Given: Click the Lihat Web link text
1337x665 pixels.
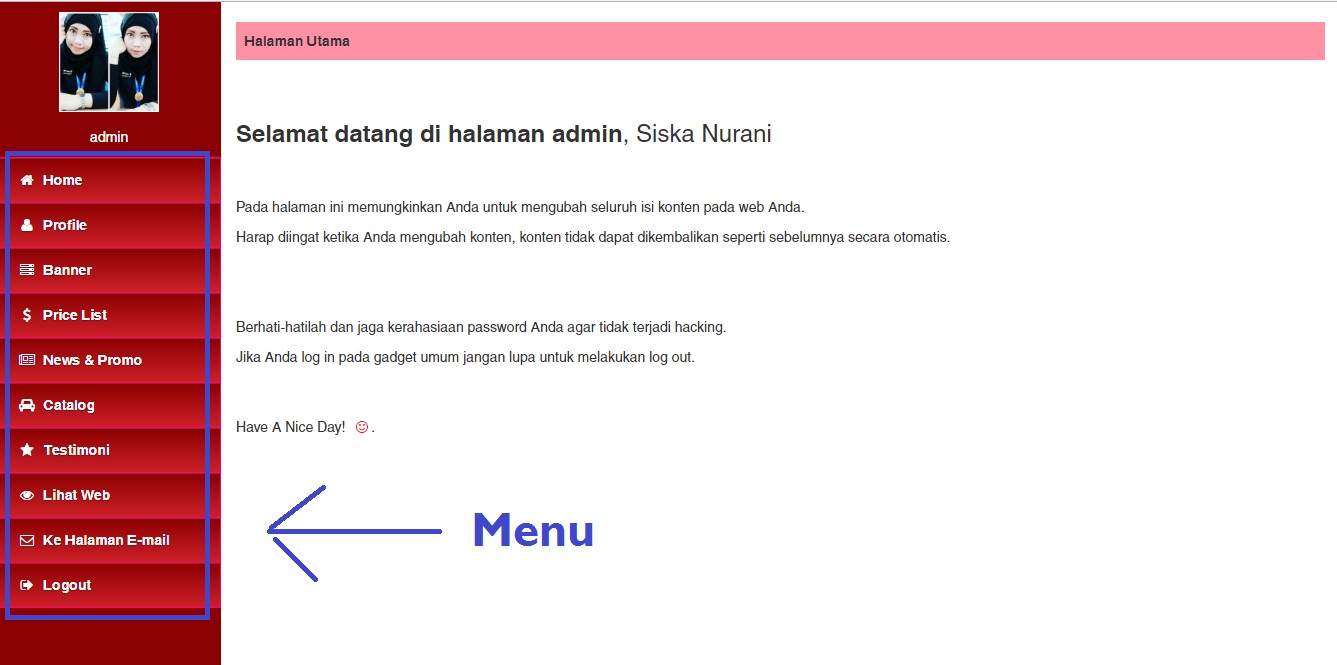Looking at the screenshot, I should (76, 495).
